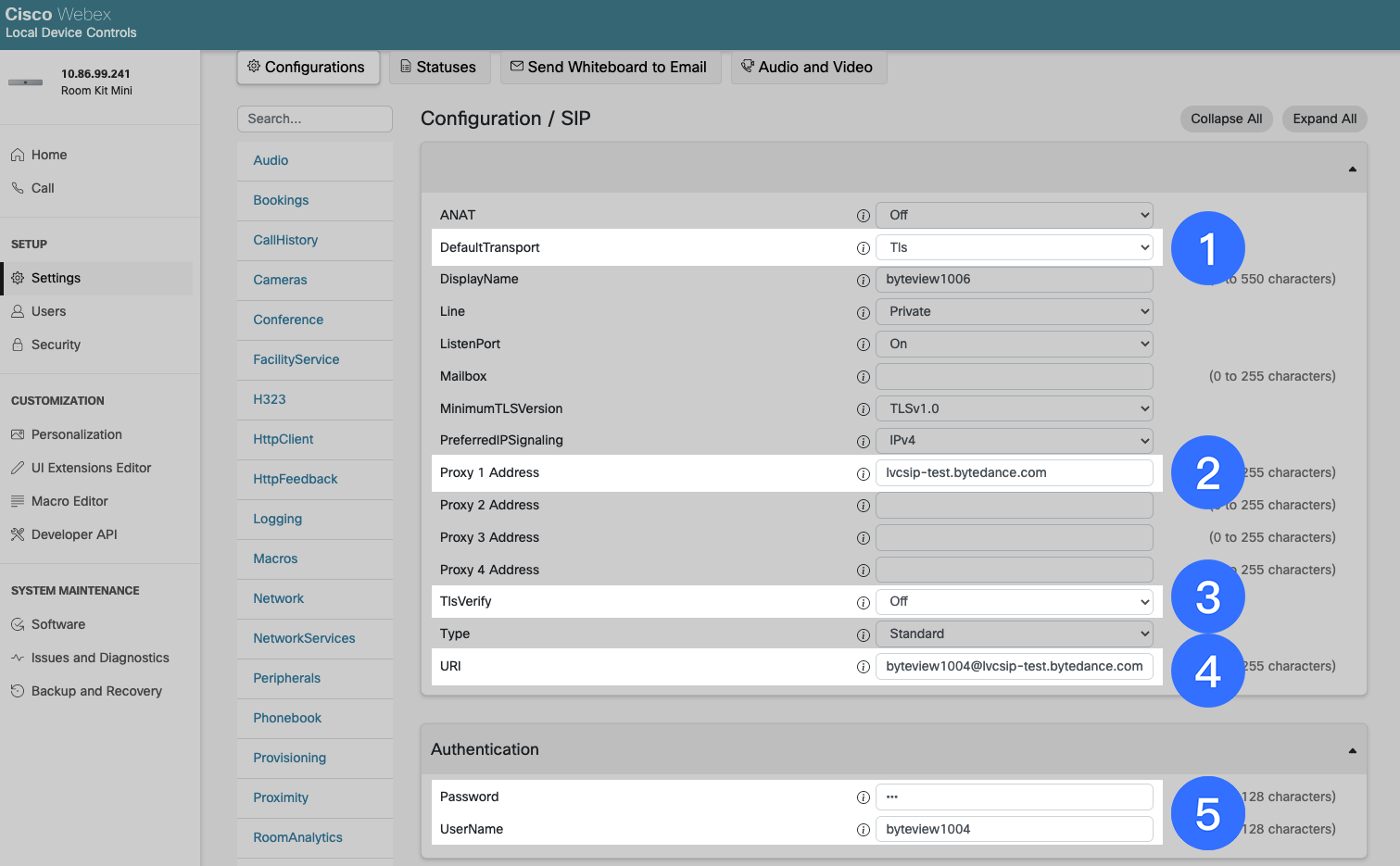This screenshot has height=866, width=1400.
Task: Open the MinimumTLSVersion dropdown
Action: pos(1014,408)
